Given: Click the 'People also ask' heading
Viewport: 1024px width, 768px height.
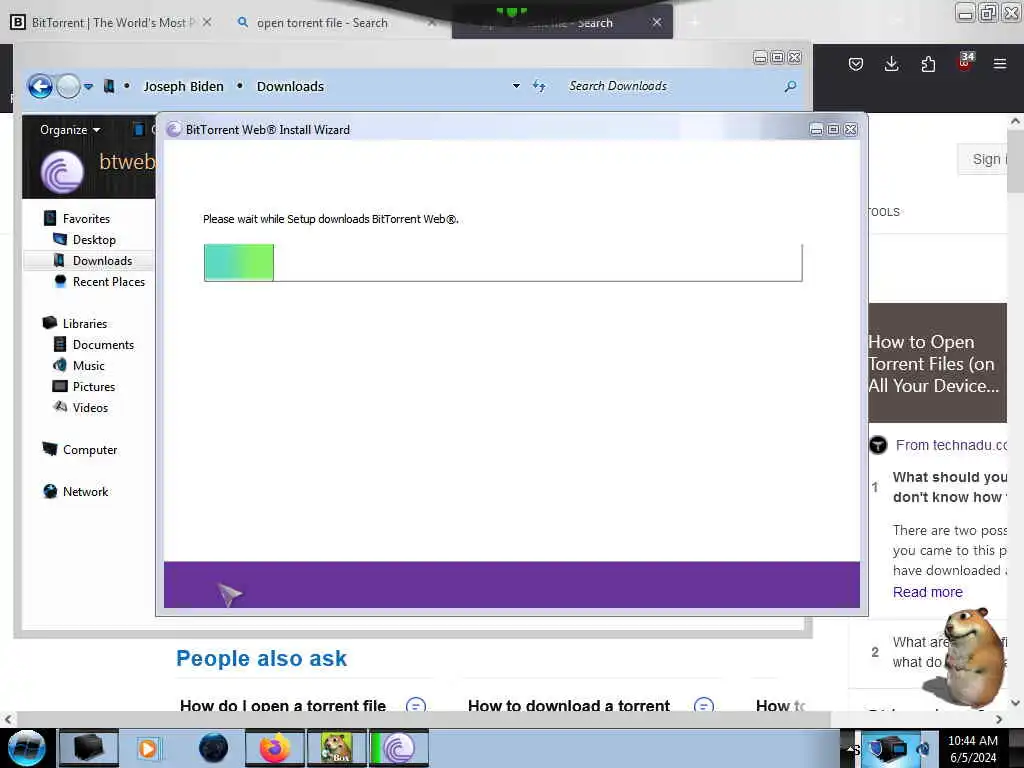Looking at the screenshot, I should pos(261,658).
